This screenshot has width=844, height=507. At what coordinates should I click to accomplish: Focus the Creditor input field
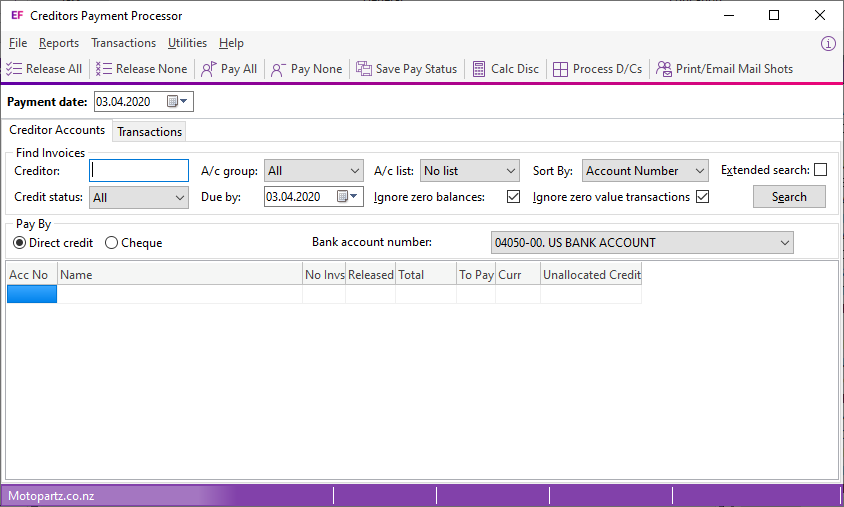pyautogui.click(x=139, y=171)
